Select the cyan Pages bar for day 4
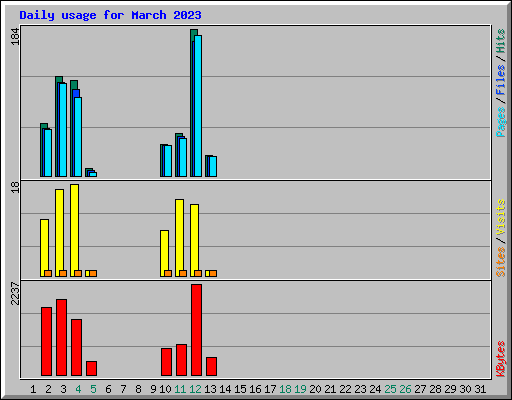The width and height of the screenshot is (512, 400). [x=78, y=137]
